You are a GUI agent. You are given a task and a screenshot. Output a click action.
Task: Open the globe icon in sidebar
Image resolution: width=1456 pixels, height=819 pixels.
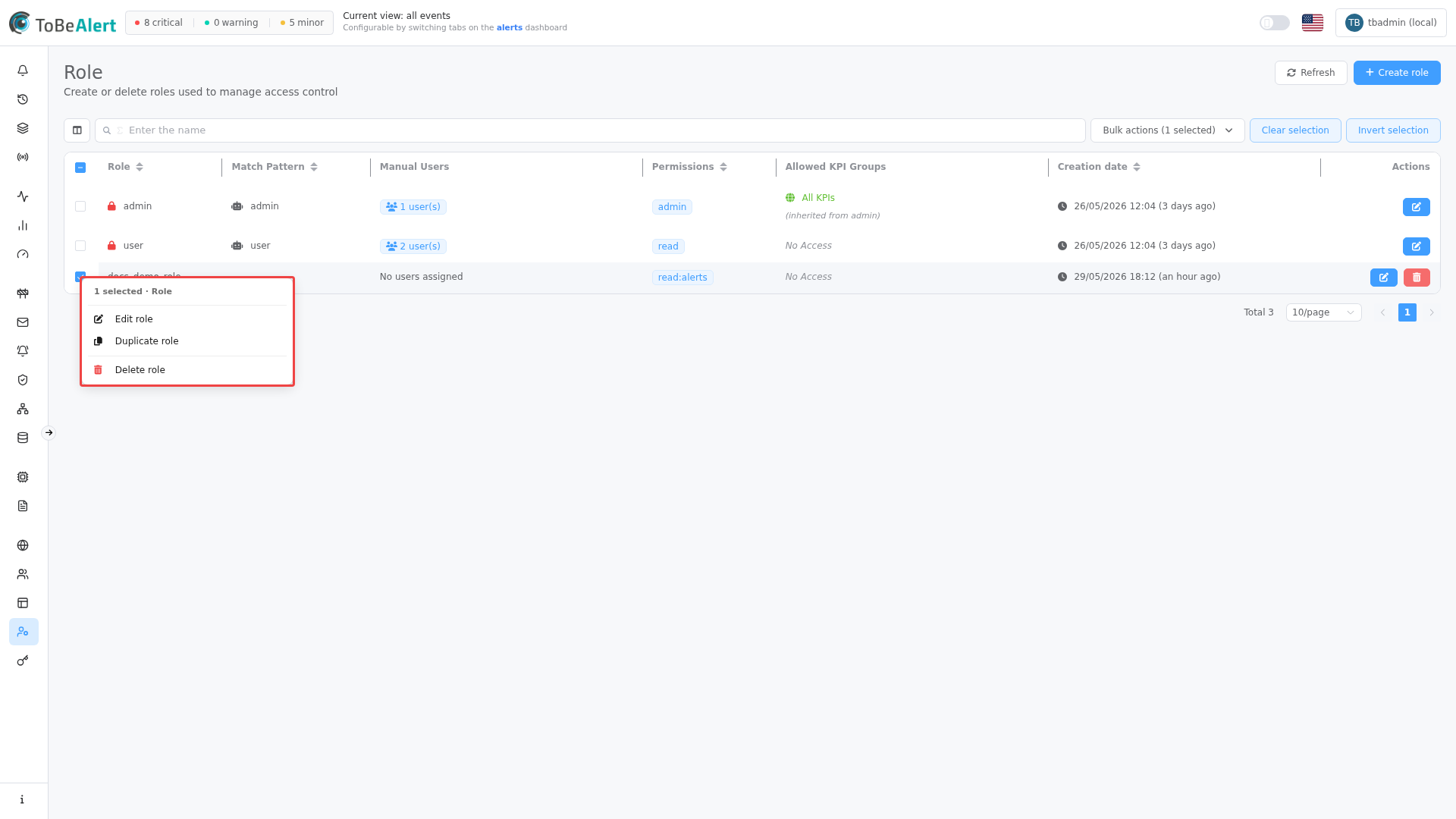pyautogui.click(x=23, y=545)
